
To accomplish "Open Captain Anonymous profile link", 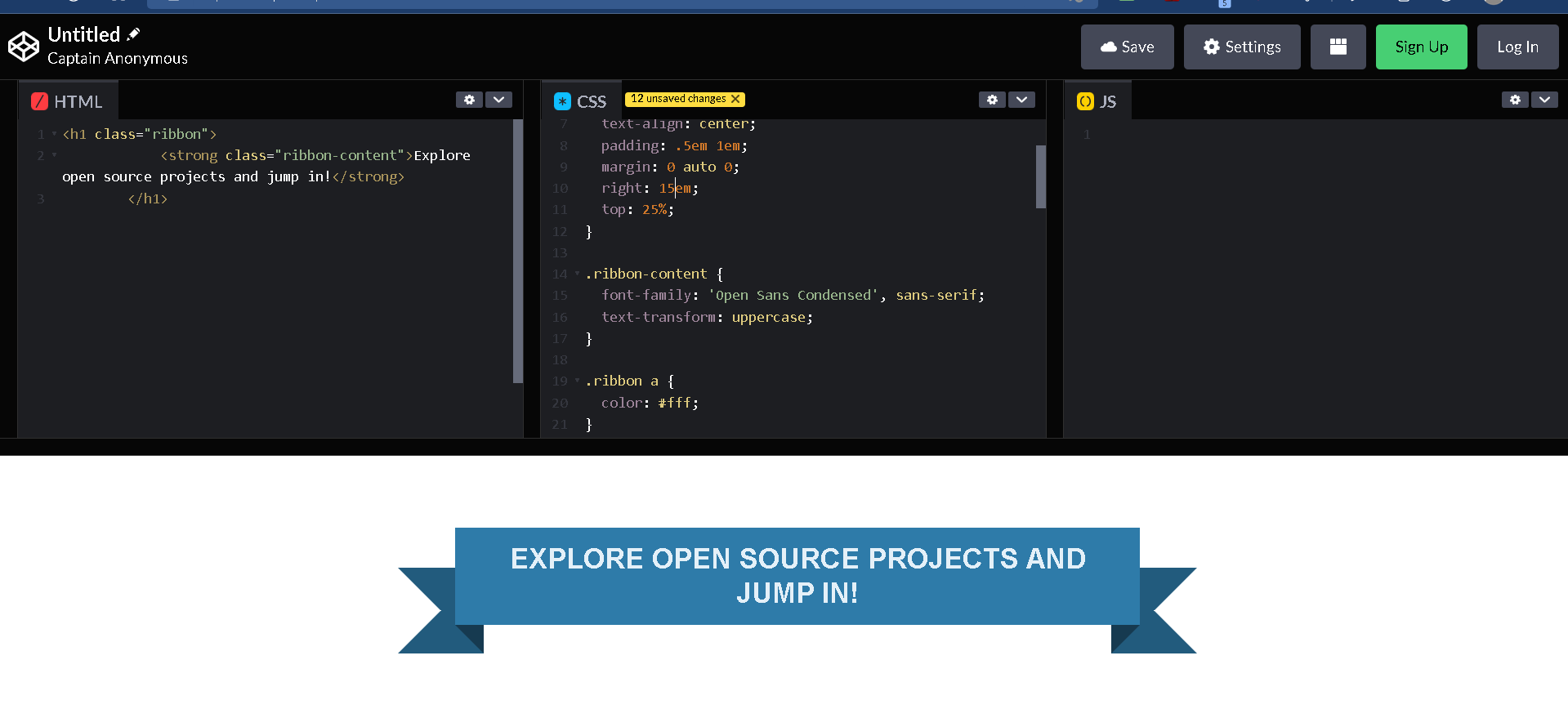I will point(118,59).
